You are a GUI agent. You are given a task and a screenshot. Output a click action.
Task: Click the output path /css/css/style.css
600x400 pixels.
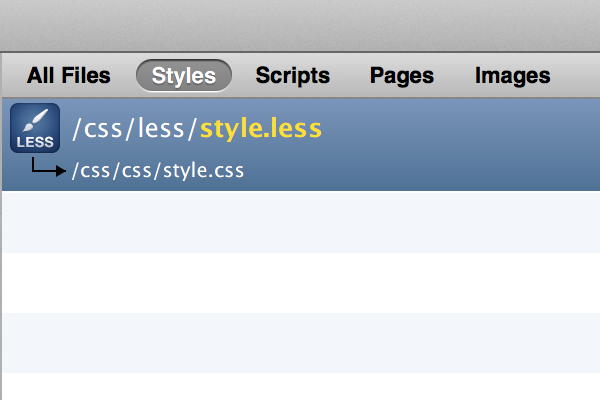[158, 170]
